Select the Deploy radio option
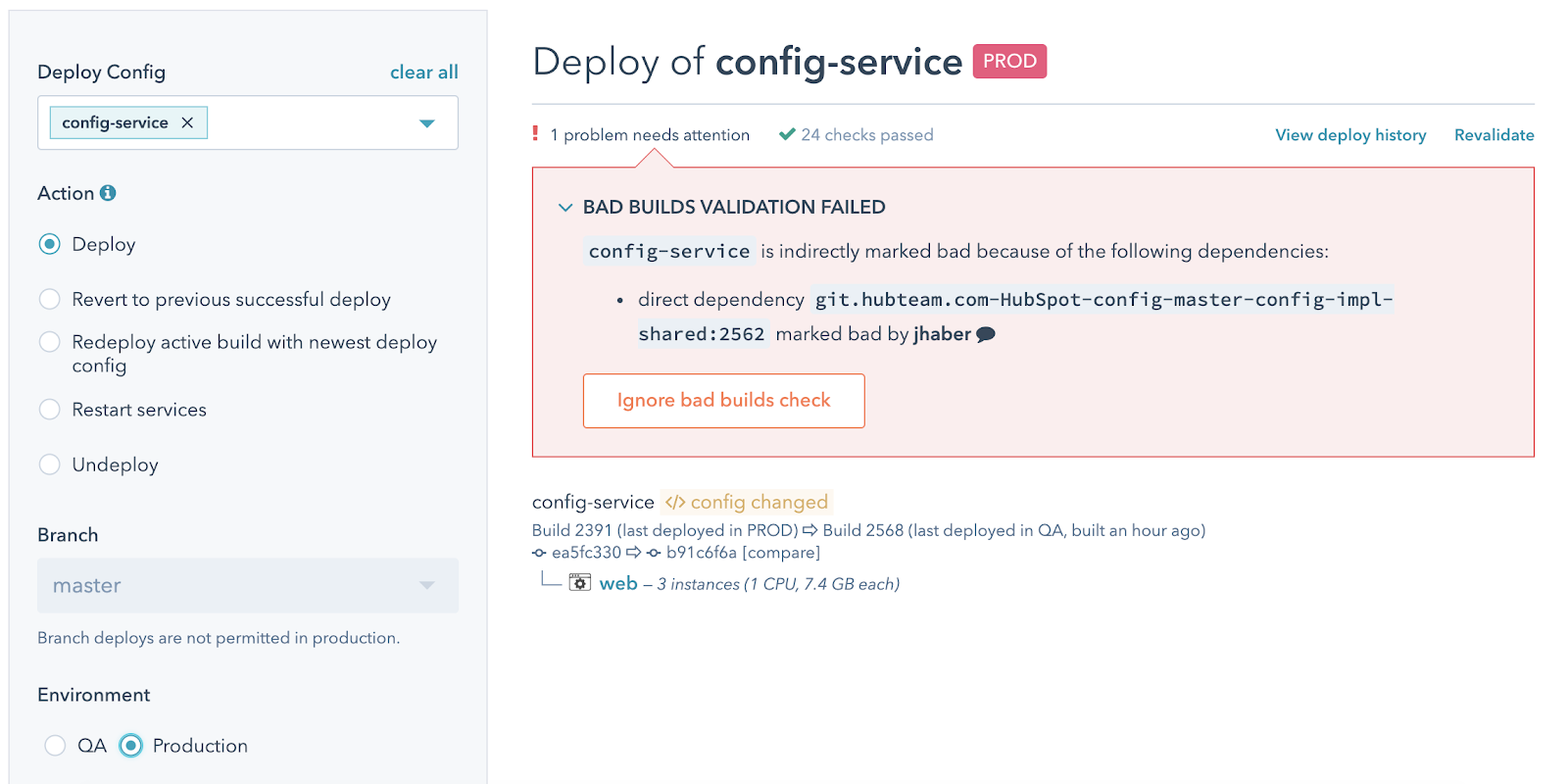Viewport: 1568px width, 784px height. [x=49, y=244]
